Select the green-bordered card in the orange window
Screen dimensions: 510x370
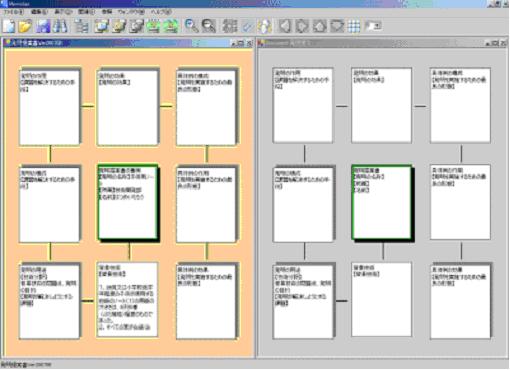128,203
